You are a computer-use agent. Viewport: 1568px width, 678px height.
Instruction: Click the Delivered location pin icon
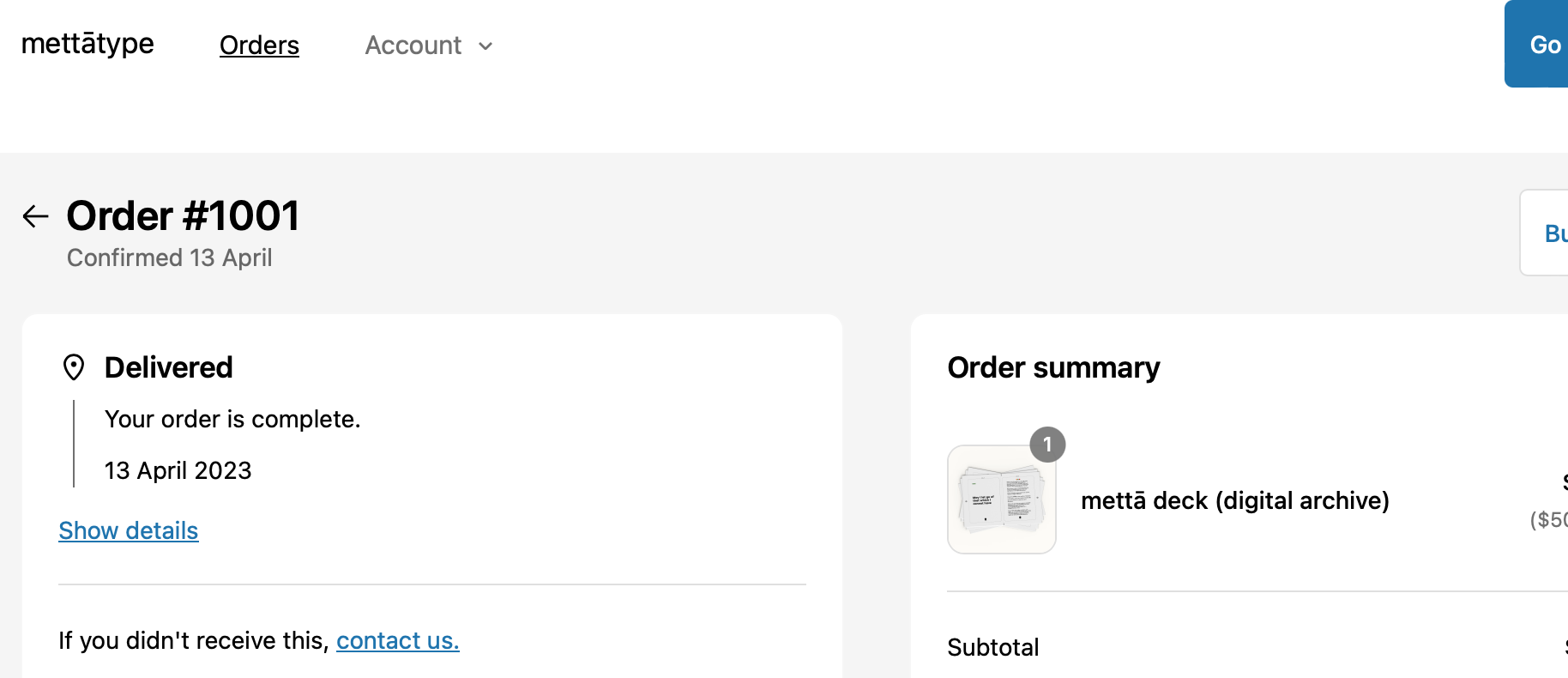[74, 367]
